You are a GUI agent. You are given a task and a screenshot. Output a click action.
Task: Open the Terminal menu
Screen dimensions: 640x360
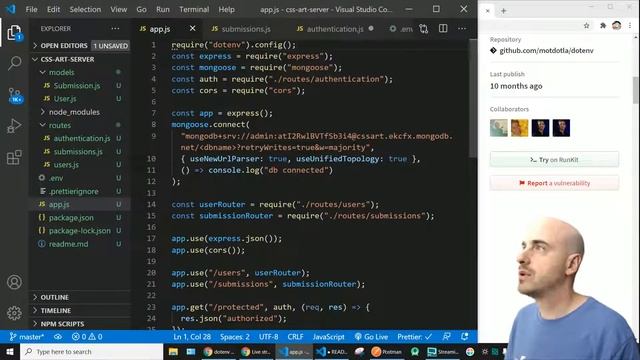[x=194, y=9]
